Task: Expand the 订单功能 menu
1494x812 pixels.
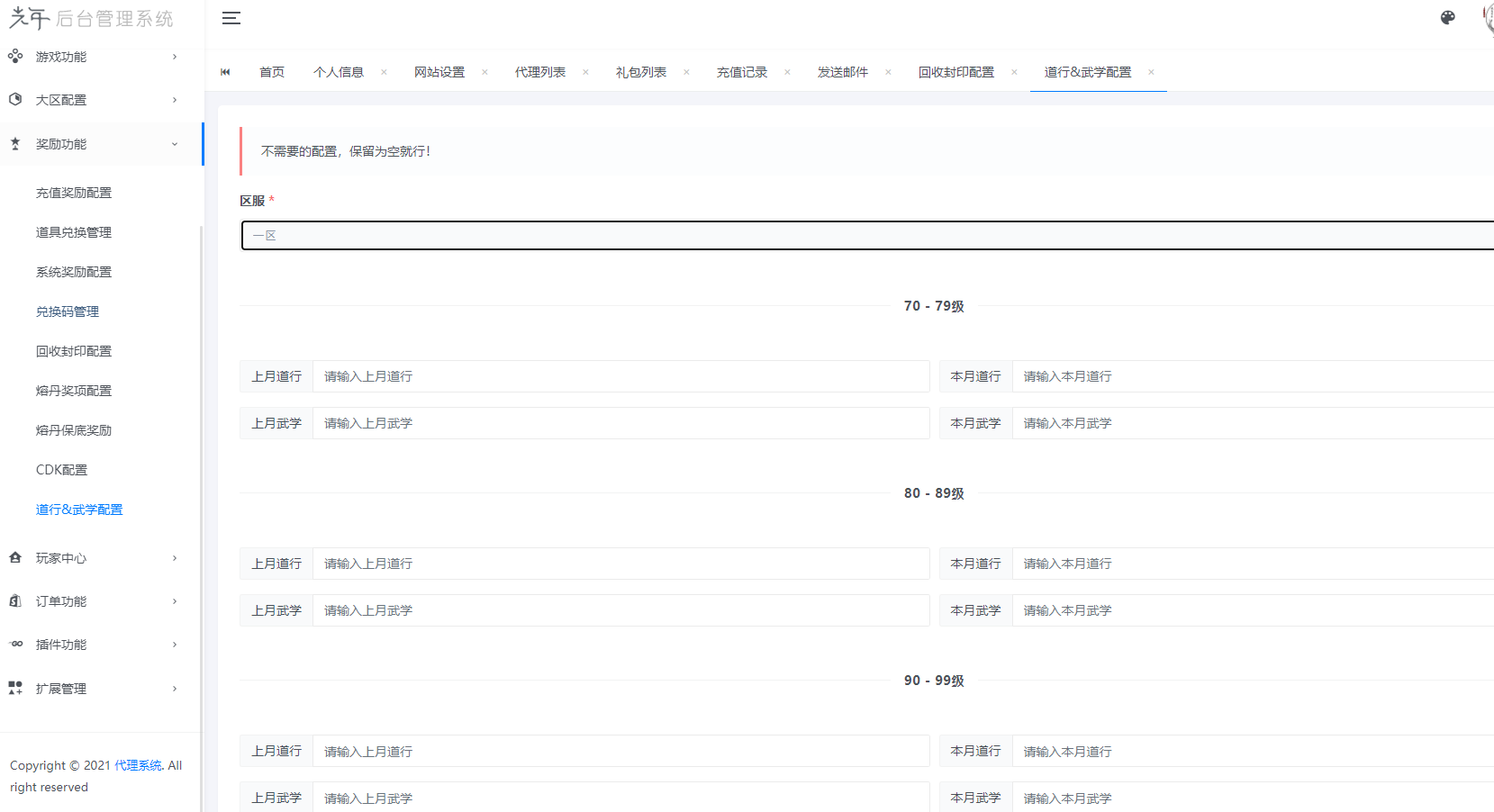Action: click(x=99, y=601)
